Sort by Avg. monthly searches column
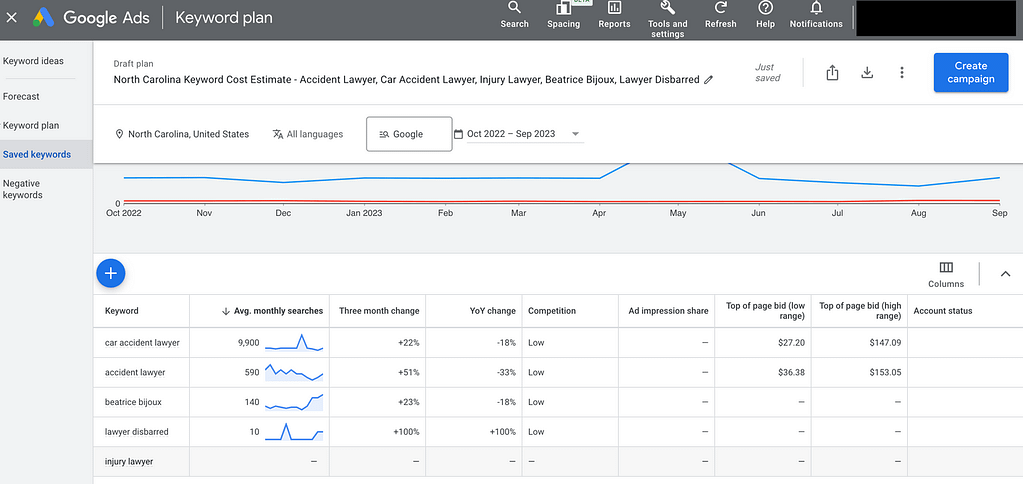This screenshot has height=484, width=1023. (x=273, y=311)
